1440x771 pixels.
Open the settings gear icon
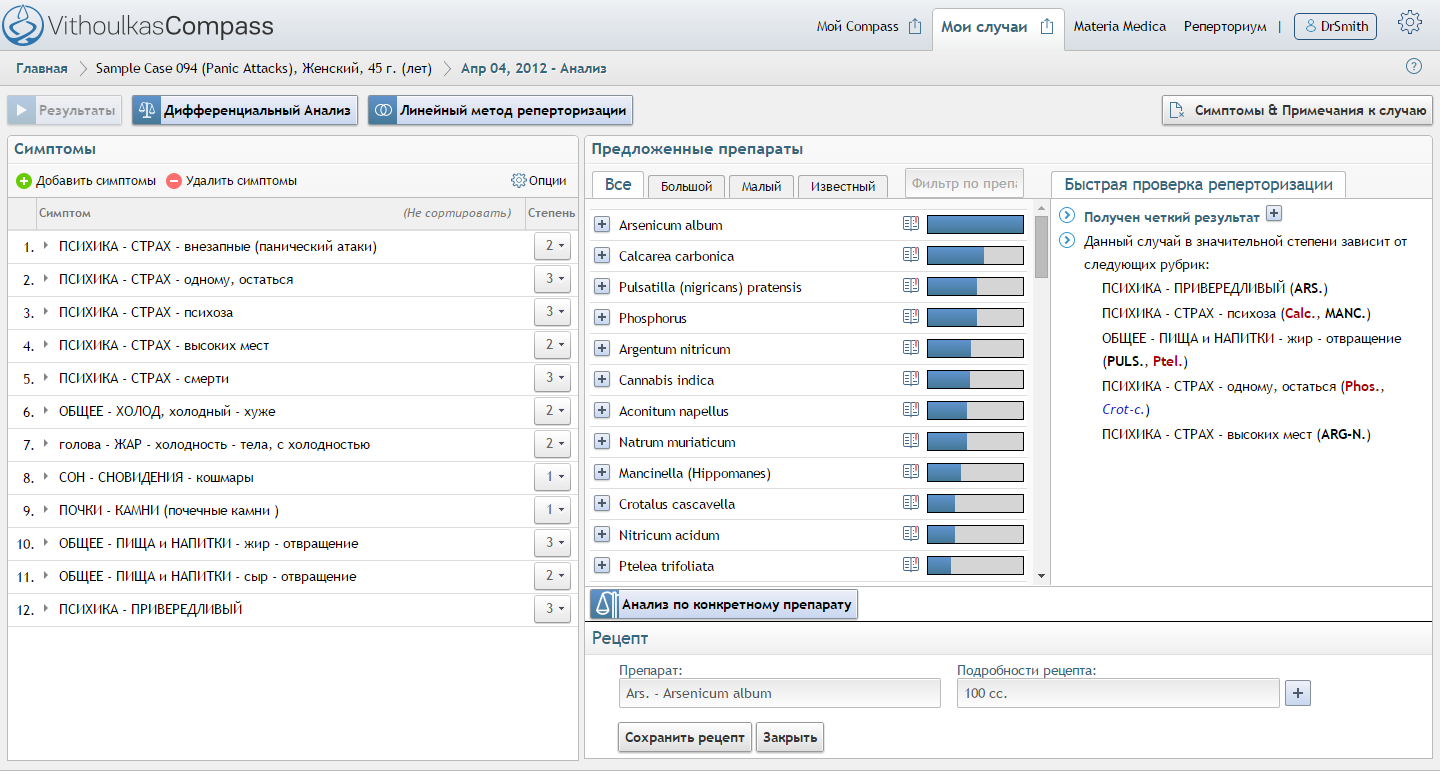pyautogui.click(x=1410, y=24)
